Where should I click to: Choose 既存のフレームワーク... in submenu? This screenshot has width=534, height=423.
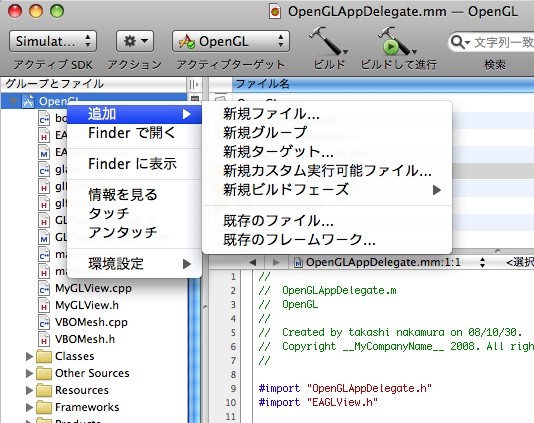[x=327, y=240]
